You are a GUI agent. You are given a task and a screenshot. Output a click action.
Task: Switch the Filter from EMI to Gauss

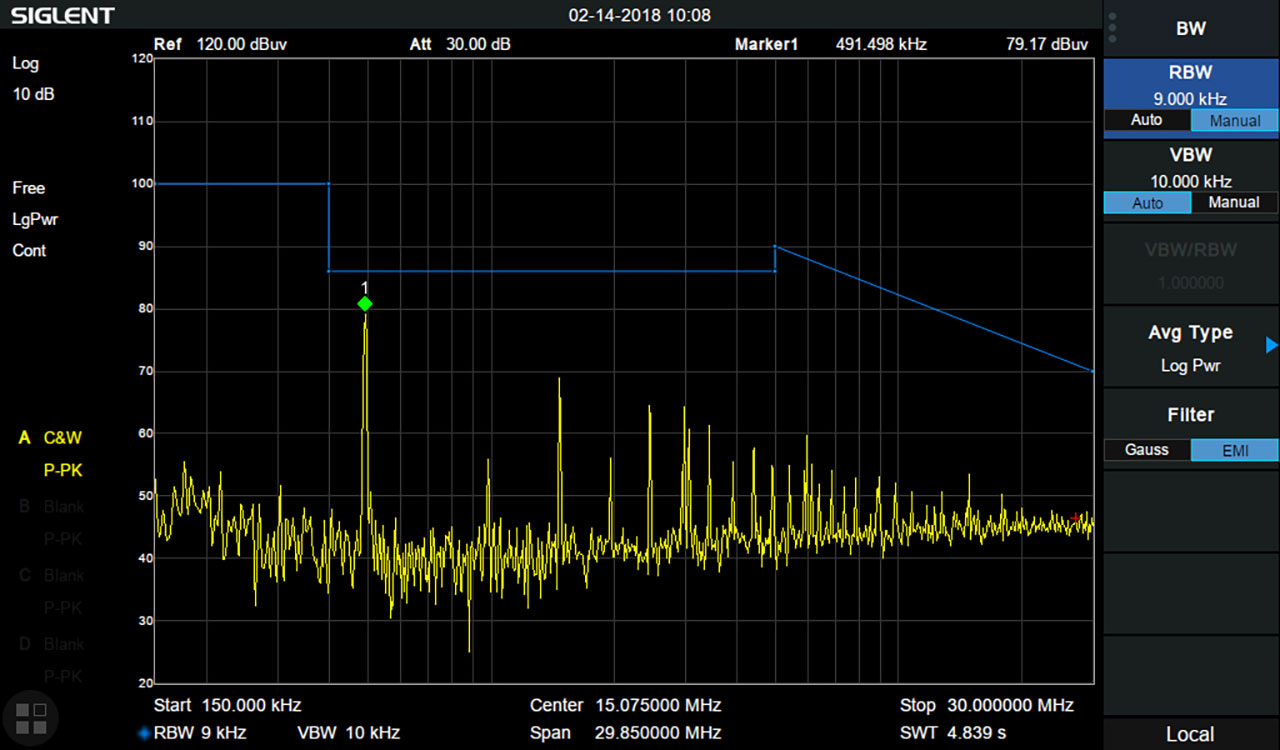click(1147, 450)
